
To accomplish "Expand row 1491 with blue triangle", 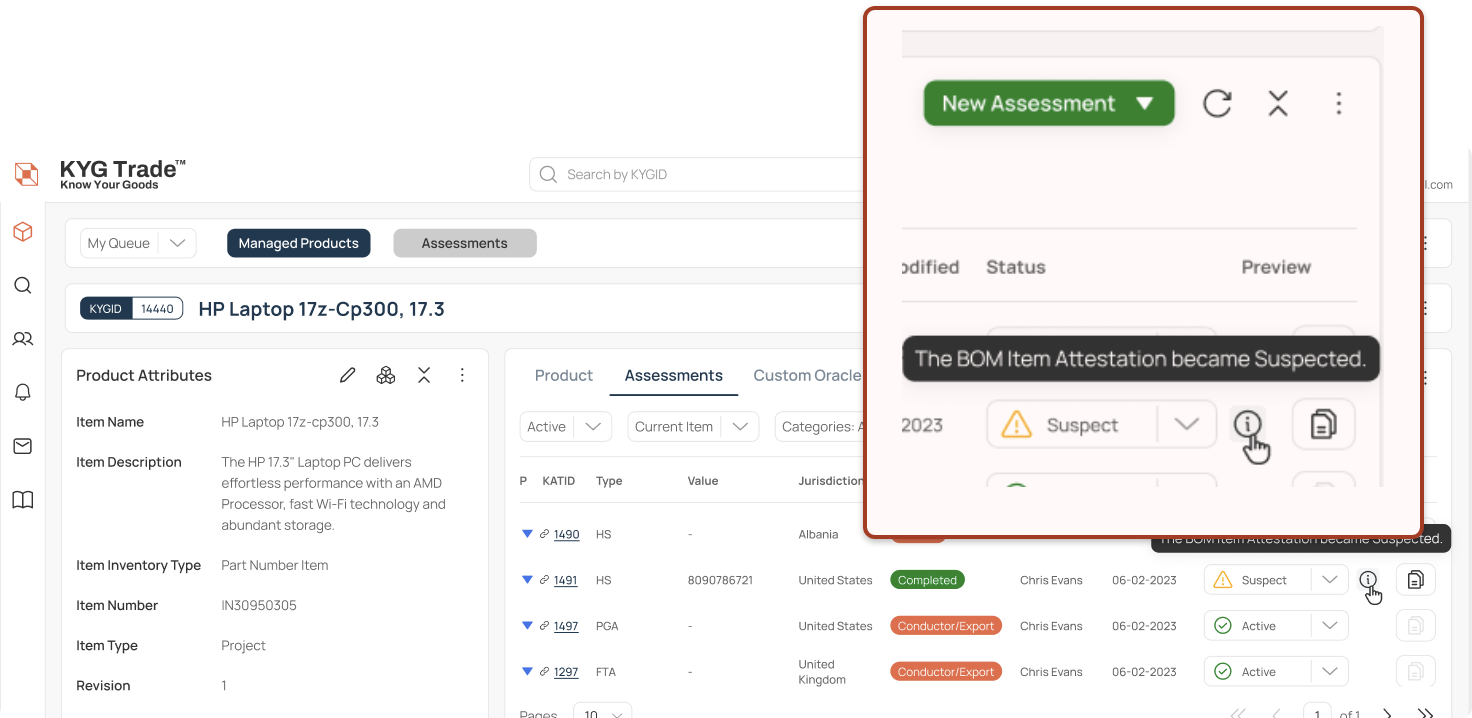I will [x=527, y=580].
